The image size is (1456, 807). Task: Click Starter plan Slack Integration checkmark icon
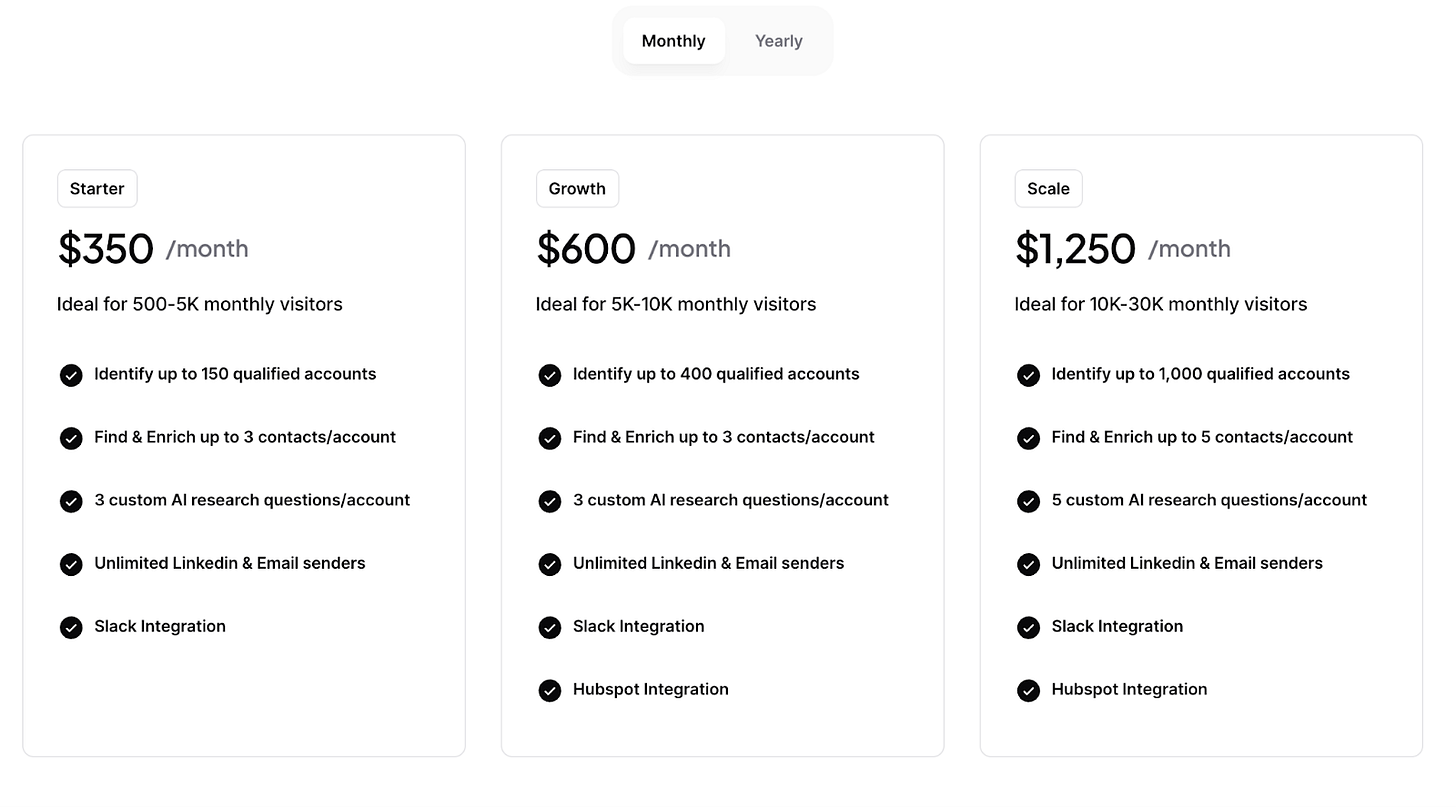coord(71,627)
